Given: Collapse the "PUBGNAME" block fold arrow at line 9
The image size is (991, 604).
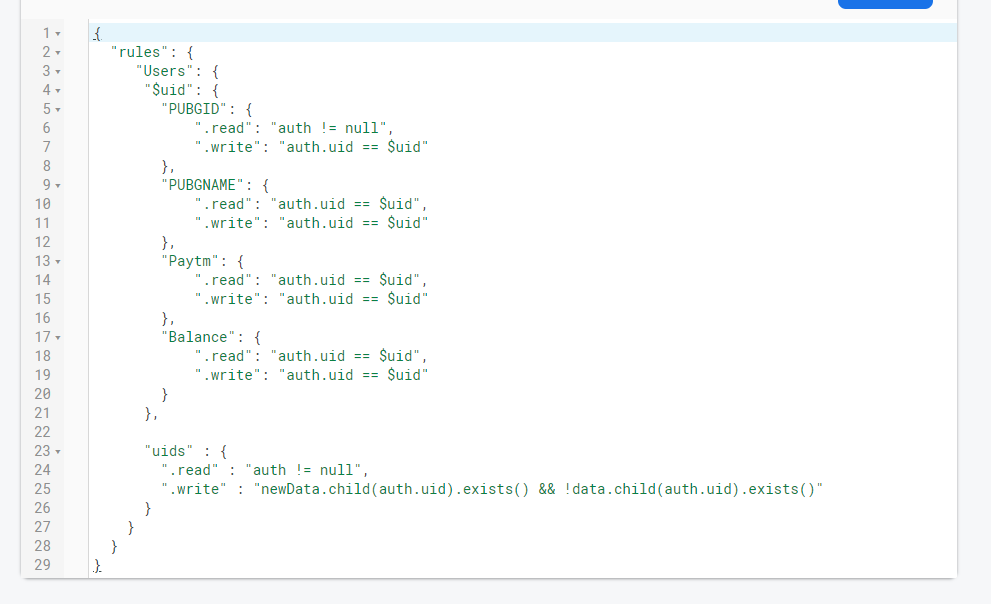Looking at the screenshot, I should 58,186.
